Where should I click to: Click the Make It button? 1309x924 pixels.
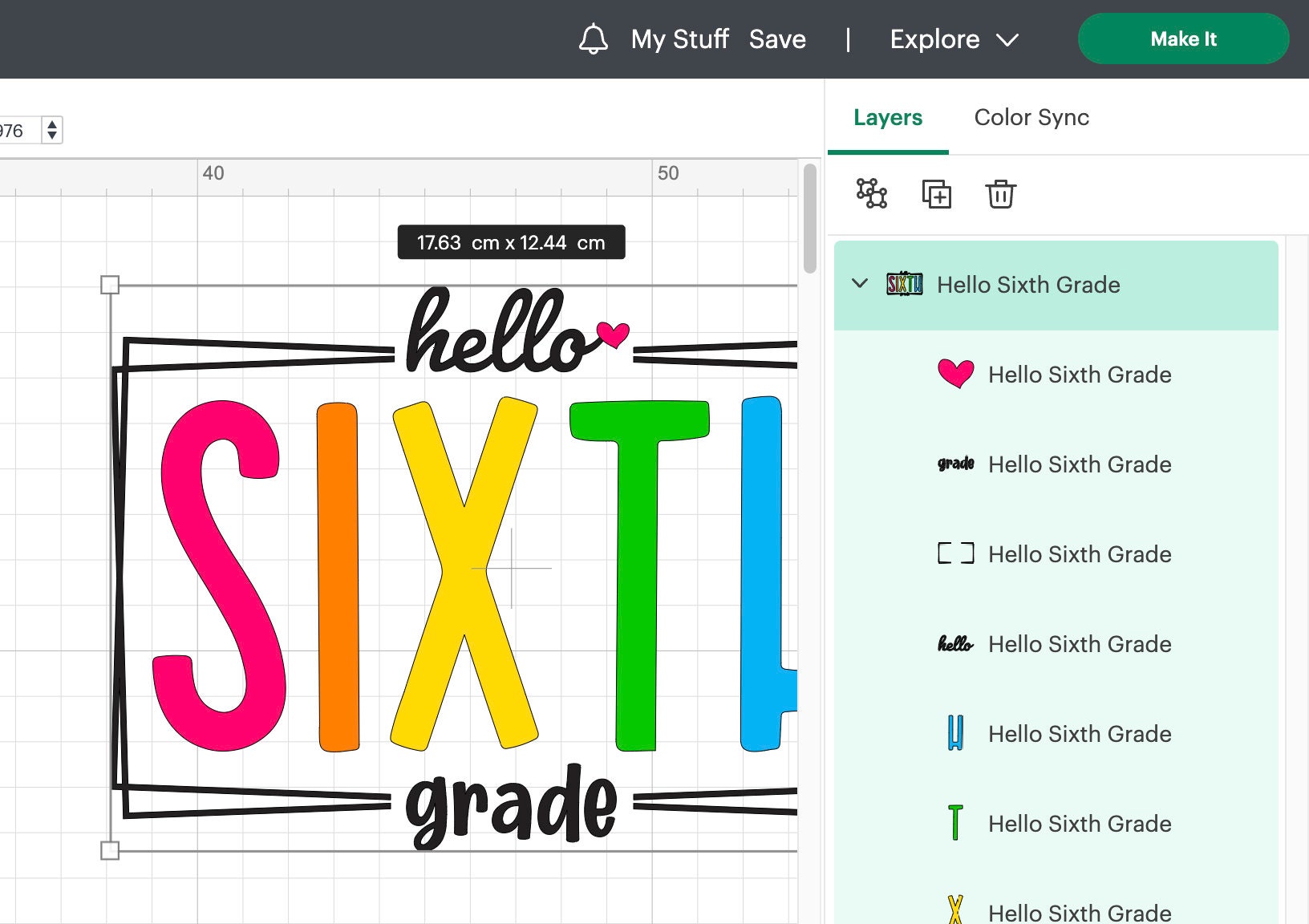tap(1183, 38)
